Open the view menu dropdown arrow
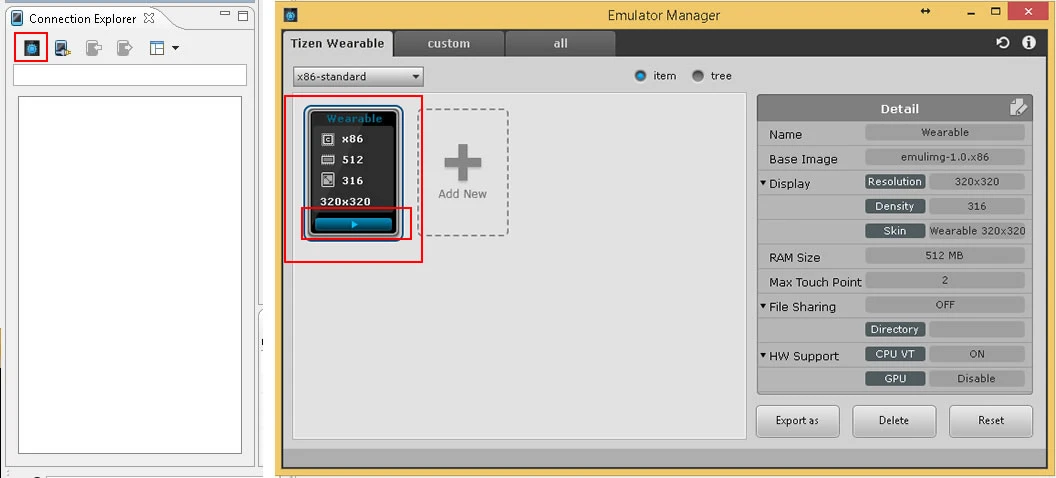 tap(175, 48)
